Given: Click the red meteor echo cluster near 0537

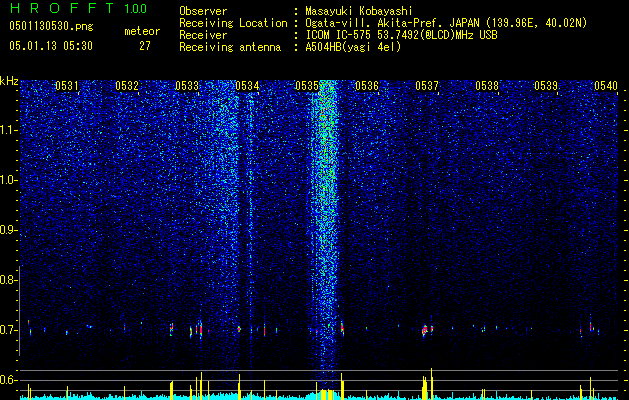Looking at the screenshot, I should pos(425,331).
